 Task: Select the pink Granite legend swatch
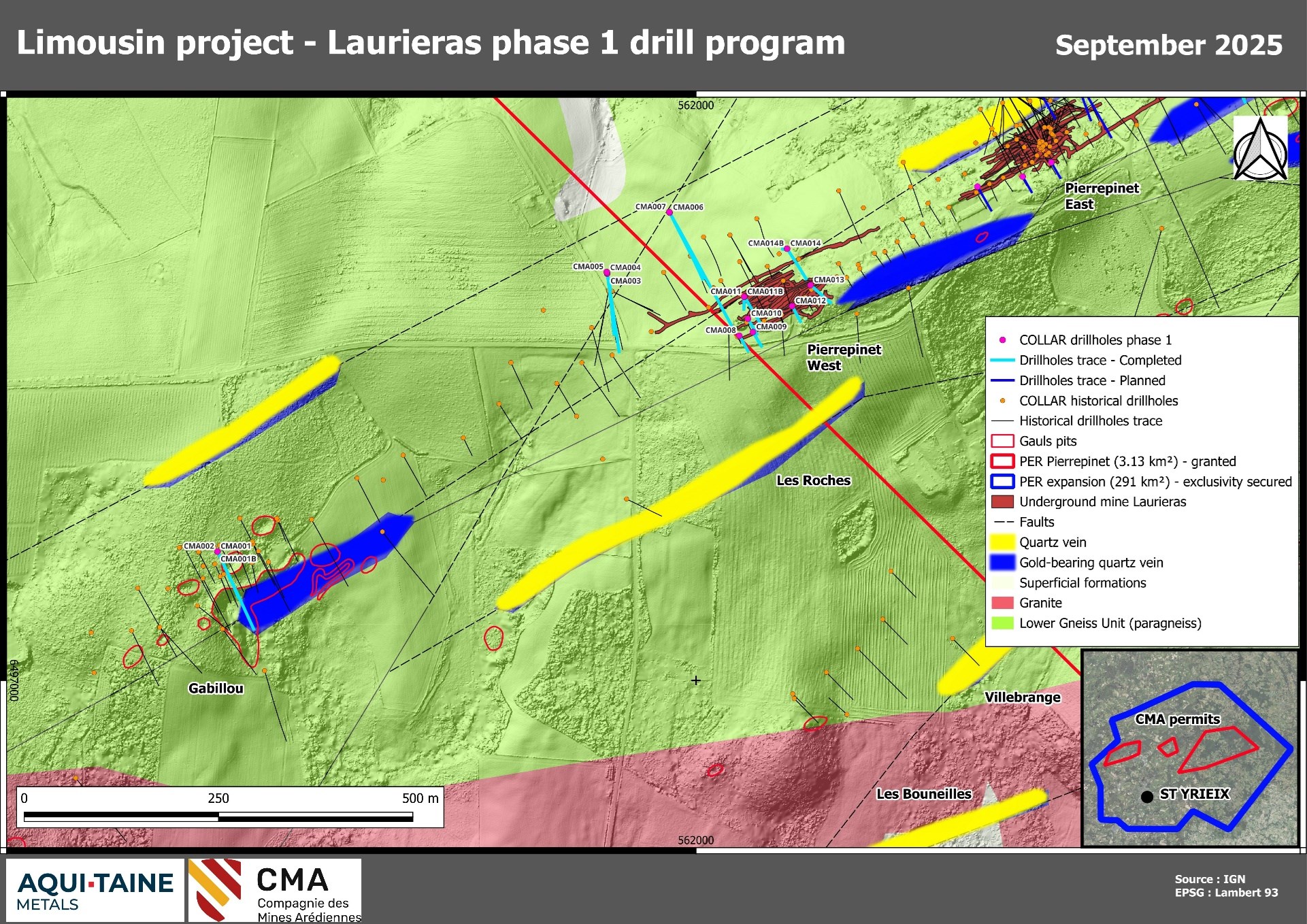pyautogui.click(x=1002, y=603)
